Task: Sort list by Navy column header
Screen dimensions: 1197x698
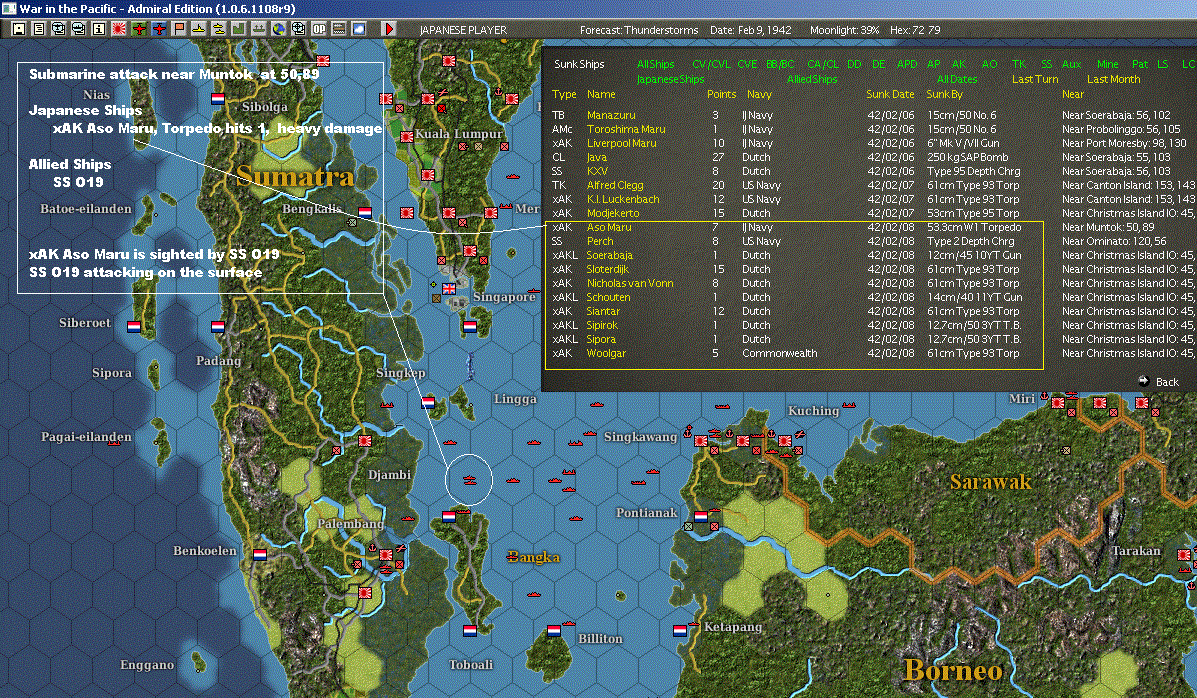Action: [760, 94]
